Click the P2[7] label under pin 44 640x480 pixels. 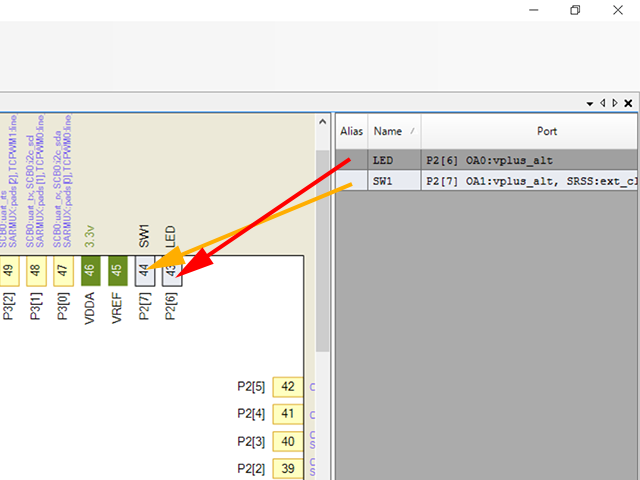coord(144,306)
